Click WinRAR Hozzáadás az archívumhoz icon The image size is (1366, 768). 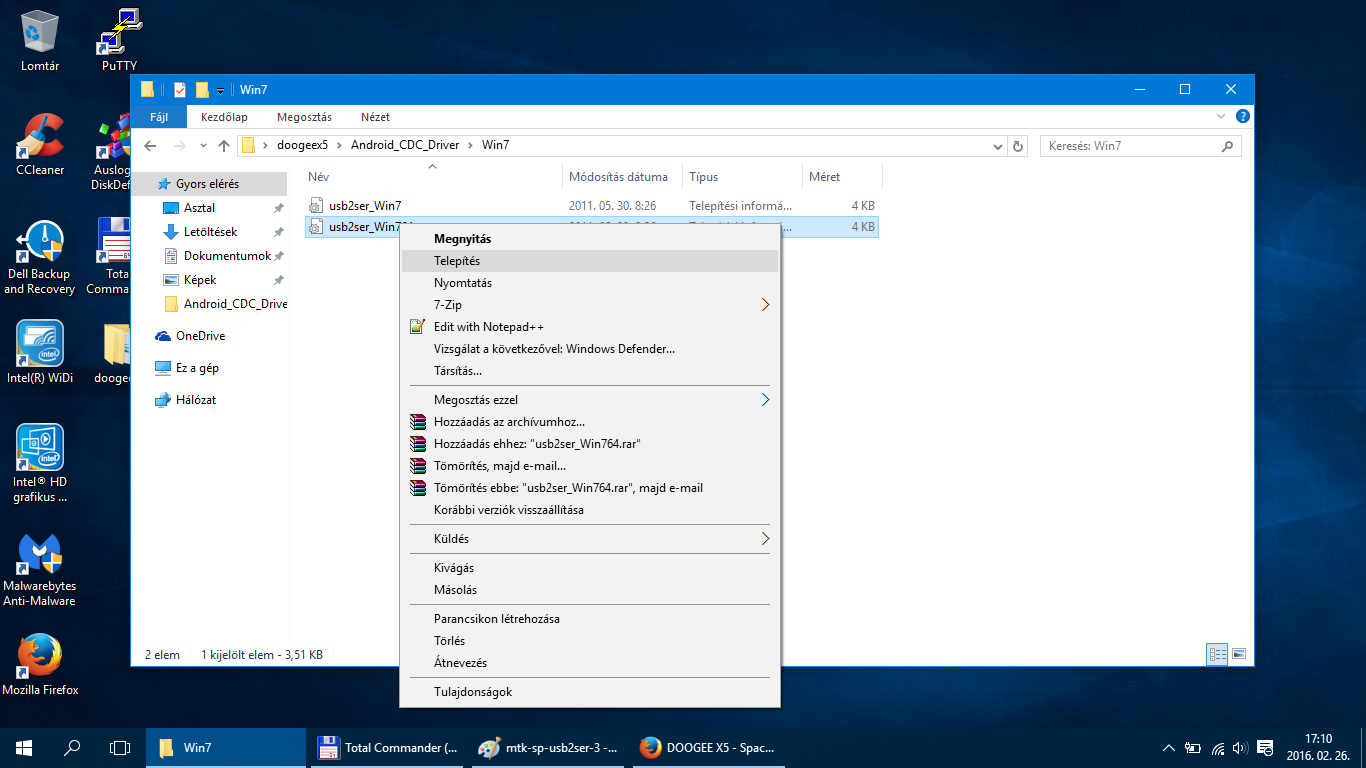point(418,422)
